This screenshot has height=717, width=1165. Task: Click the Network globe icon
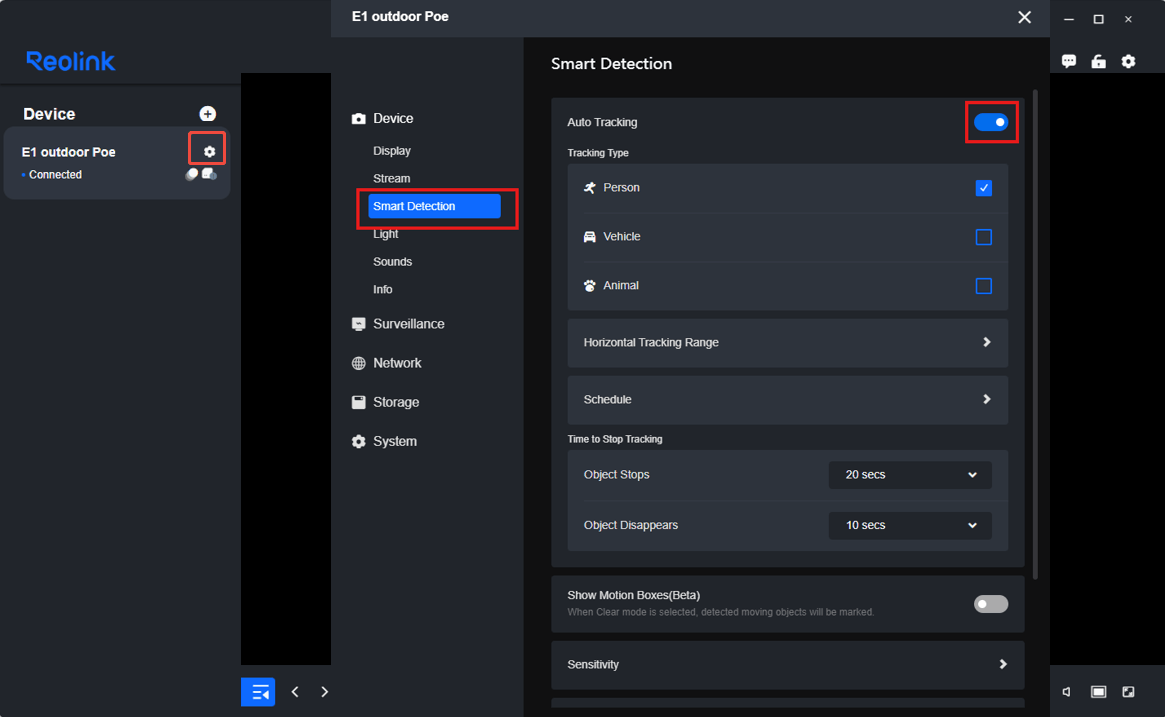tap(359, 363)
